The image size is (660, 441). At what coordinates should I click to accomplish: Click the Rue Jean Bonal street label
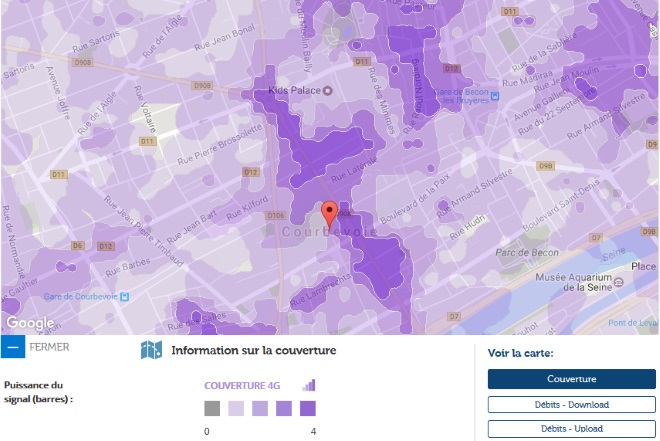click(224, 37)
